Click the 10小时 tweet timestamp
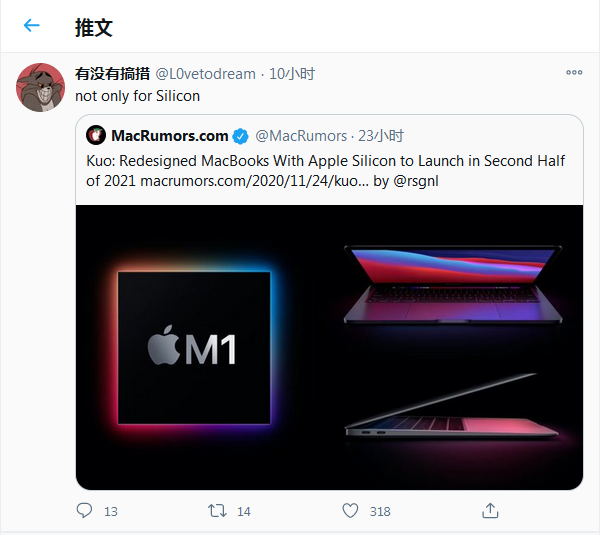600x535 pixels. click(x=292, y=74)
